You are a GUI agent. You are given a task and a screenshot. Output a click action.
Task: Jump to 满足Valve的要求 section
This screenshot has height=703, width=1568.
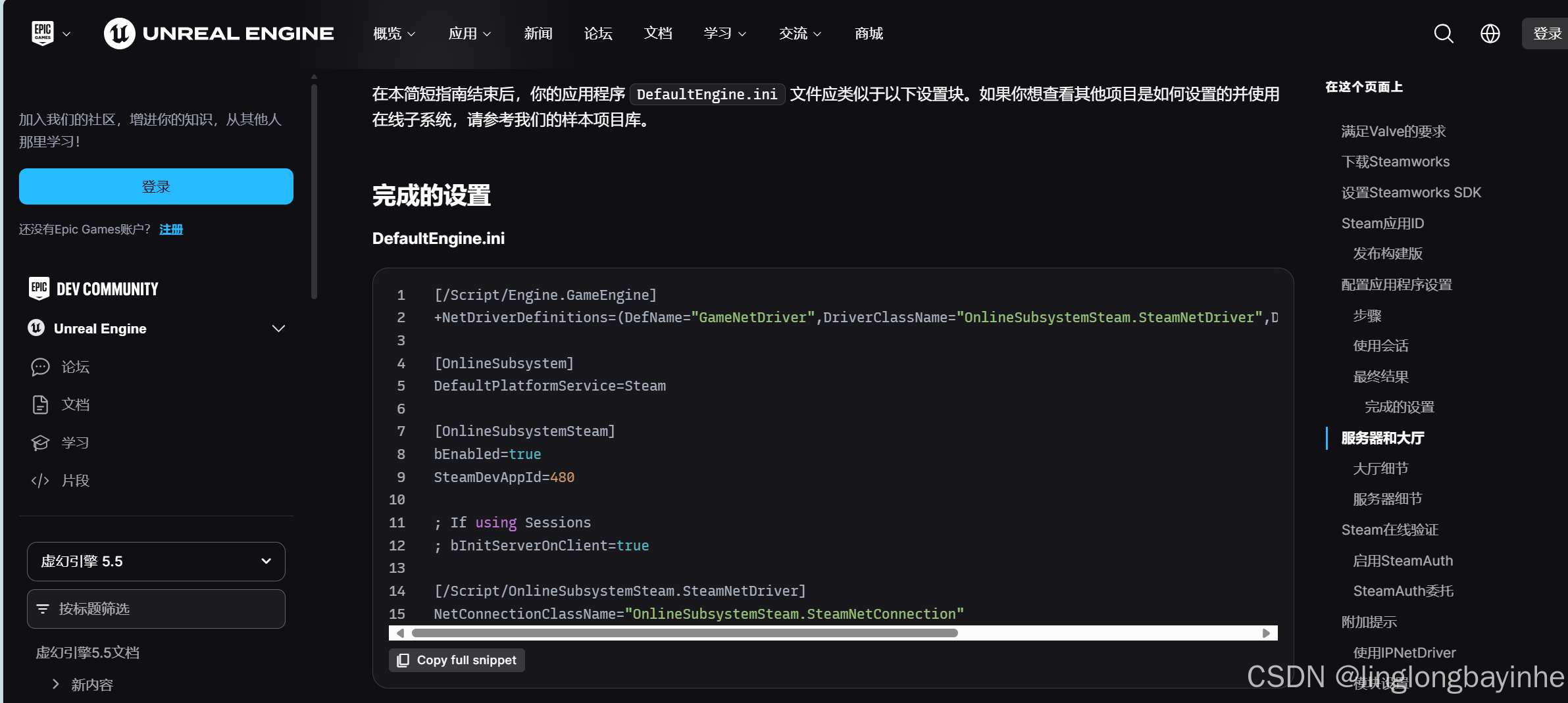(x=1394, y=132)
